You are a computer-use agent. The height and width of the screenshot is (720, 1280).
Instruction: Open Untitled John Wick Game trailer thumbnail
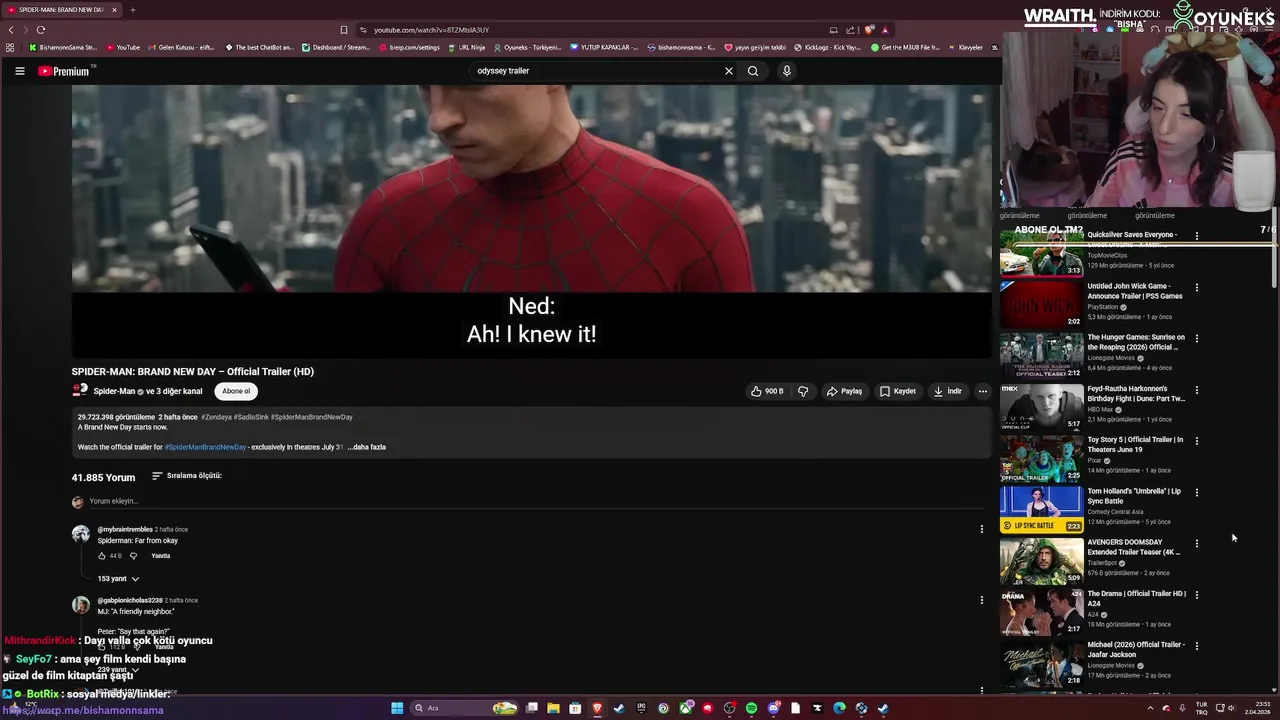[x=1041, y=305]
